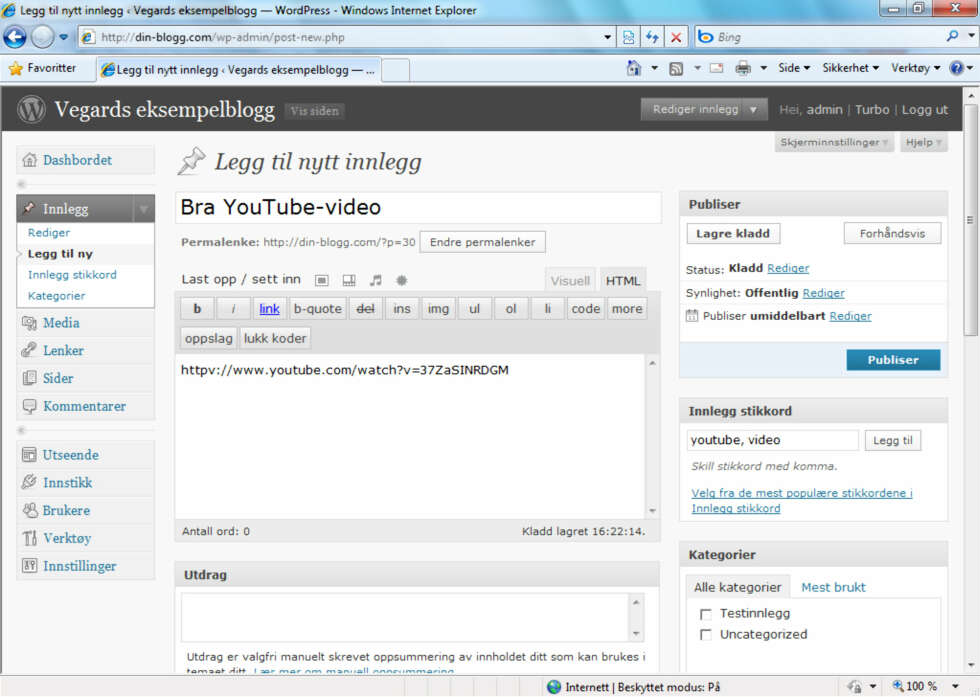The width and height of the screenshot is (980, 697).
Task: Switch to the HTML editor tab
Action: pos(622,281)
